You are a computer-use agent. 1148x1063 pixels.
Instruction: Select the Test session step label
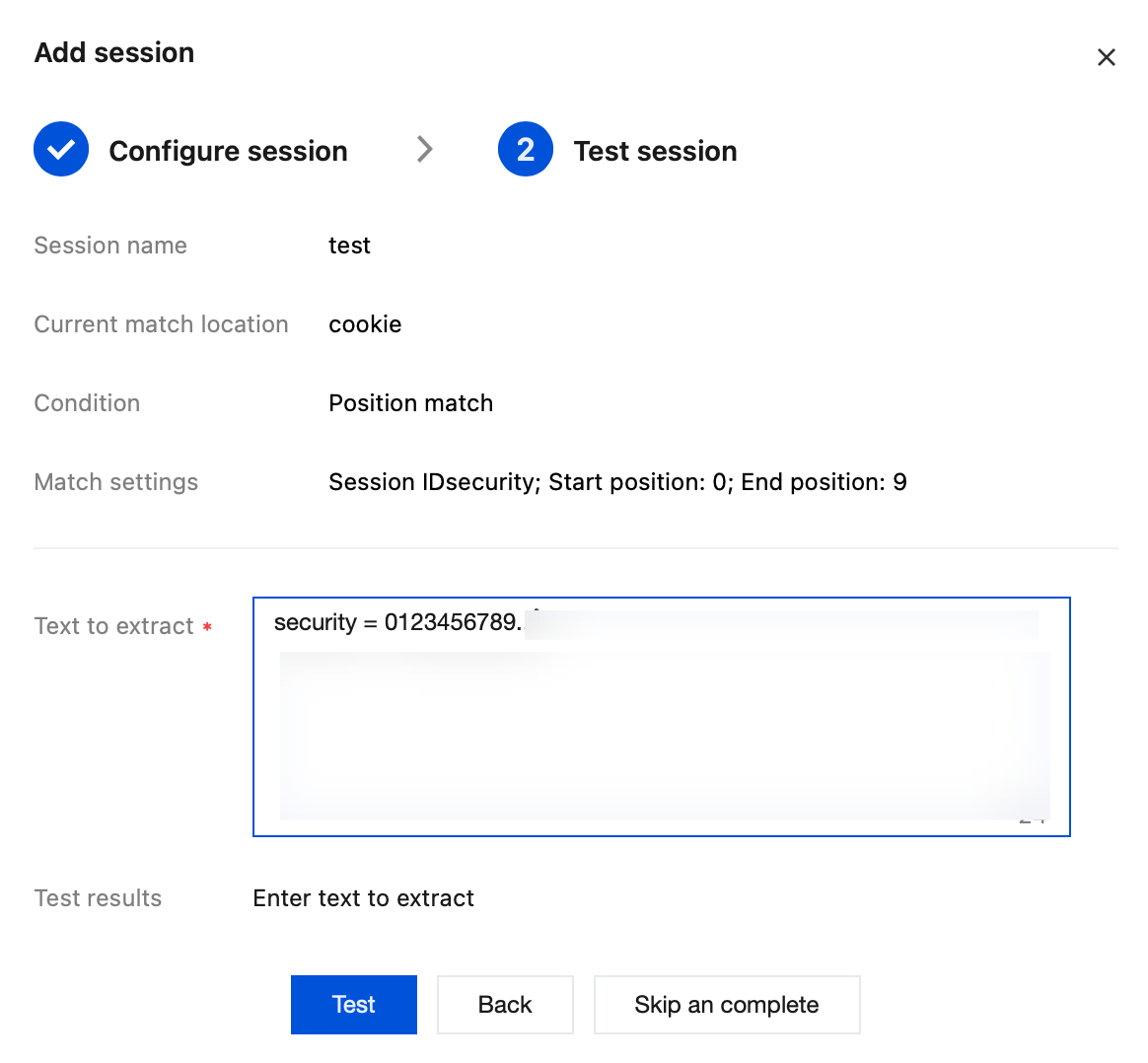click(x=655, y=151)
